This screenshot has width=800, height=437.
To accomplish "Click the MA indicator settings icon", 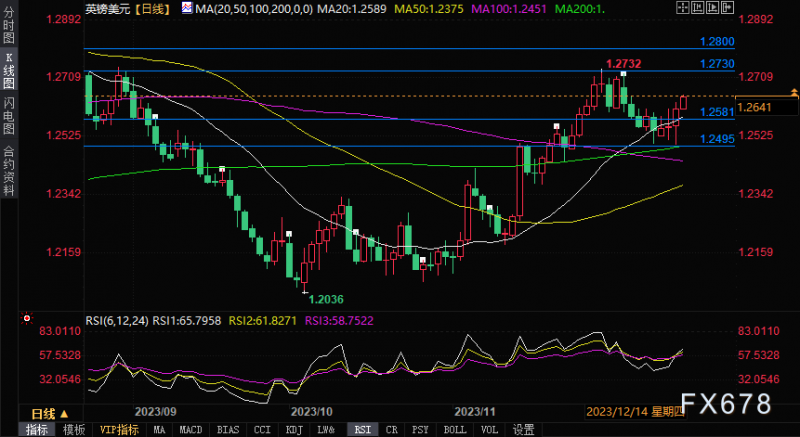I will click(x=187, y=8).
